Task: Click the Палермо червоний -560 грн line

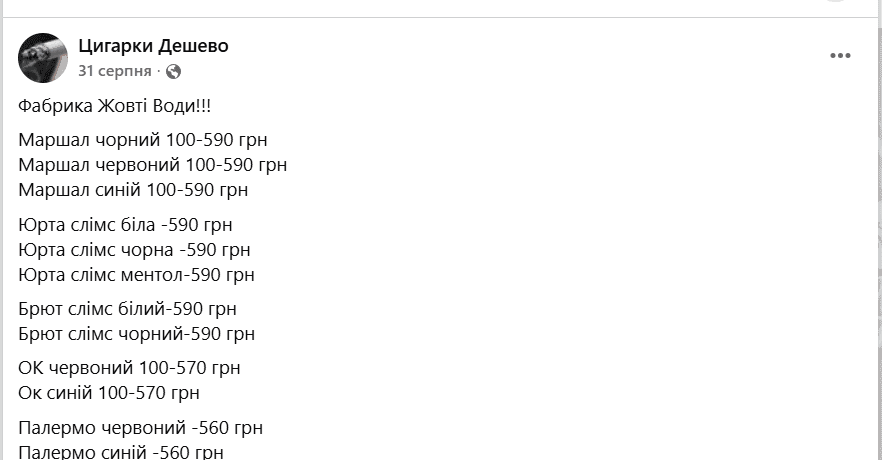Action: pos(140,428)
